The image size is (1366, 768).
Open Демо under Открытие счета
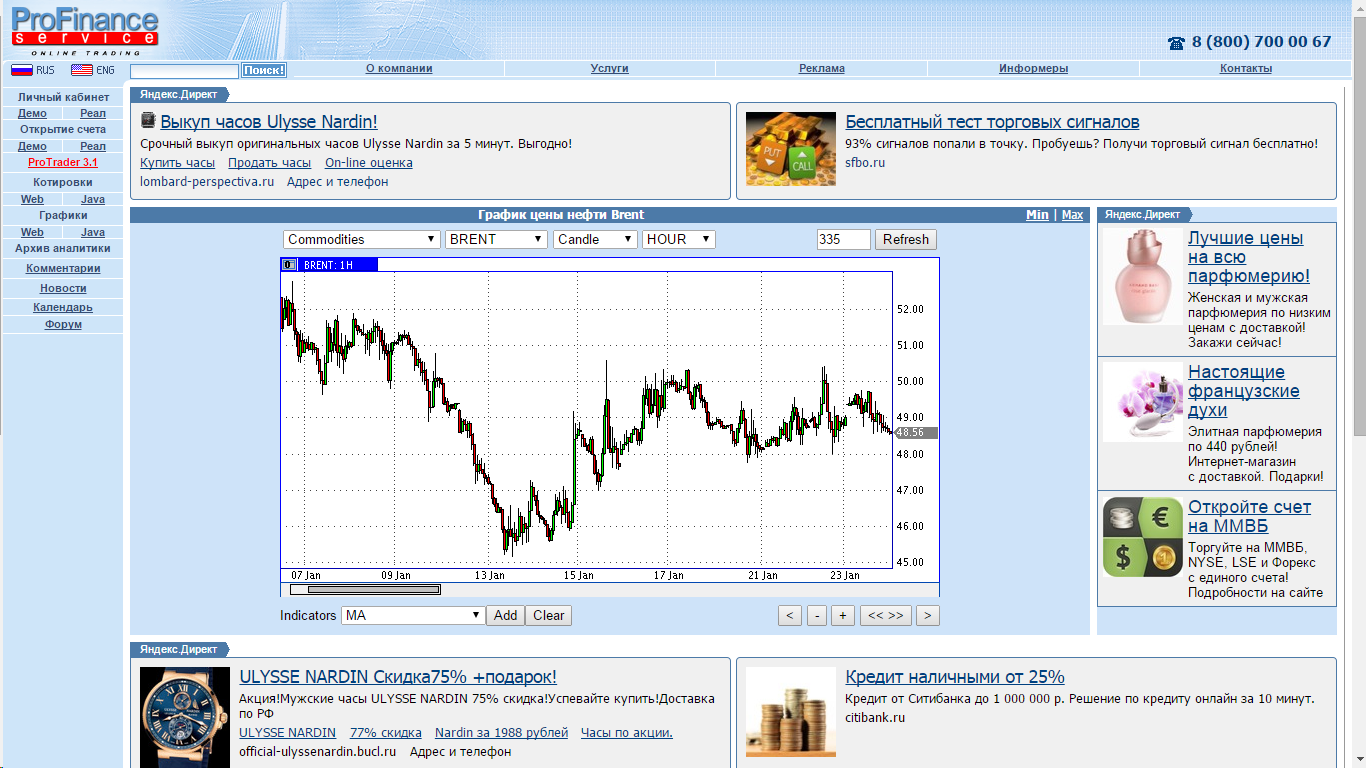pyautogui.click(x=32, y=146)
